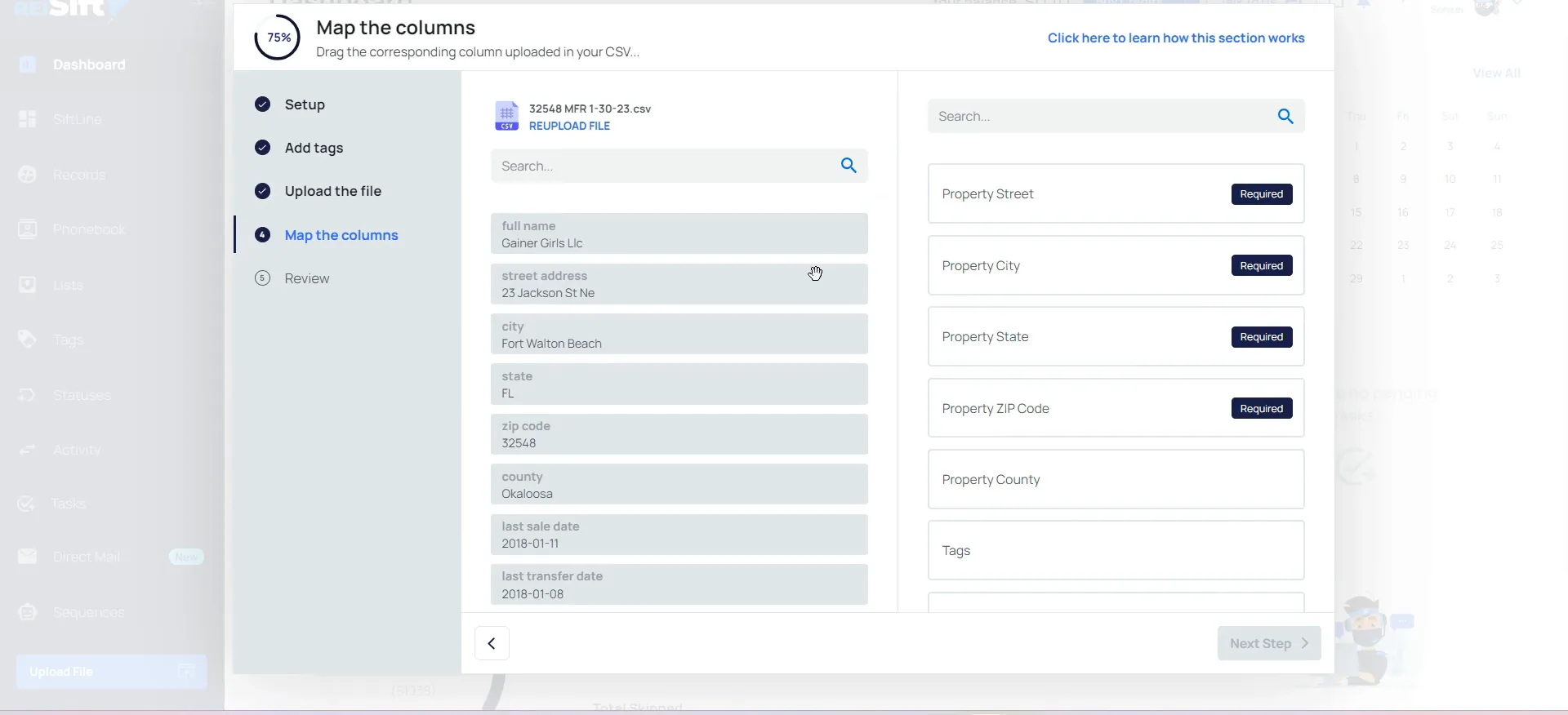
Task: Click the SiftLine grid icon
Action: 28,119
